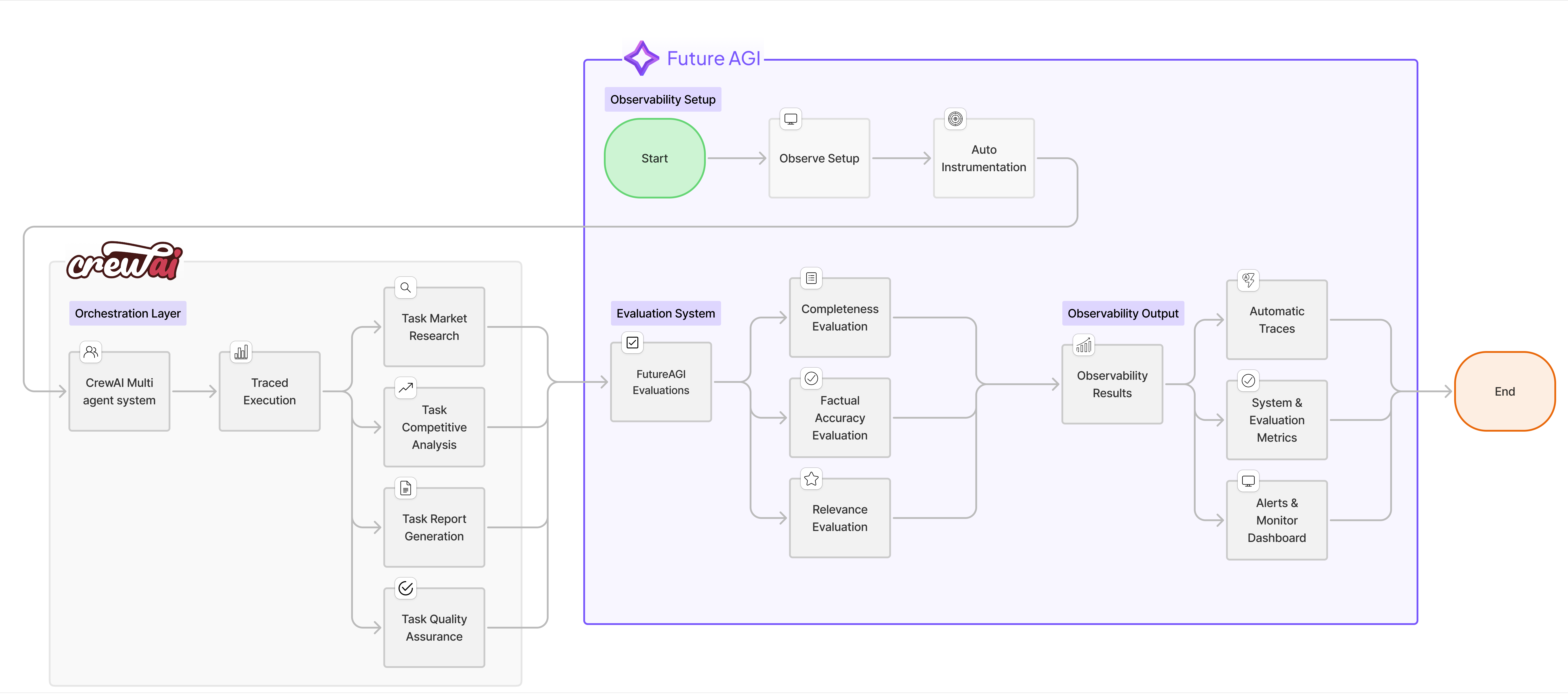Select the orange End node
Screen dimensions: 1568x695
[x=1505, y=392]
